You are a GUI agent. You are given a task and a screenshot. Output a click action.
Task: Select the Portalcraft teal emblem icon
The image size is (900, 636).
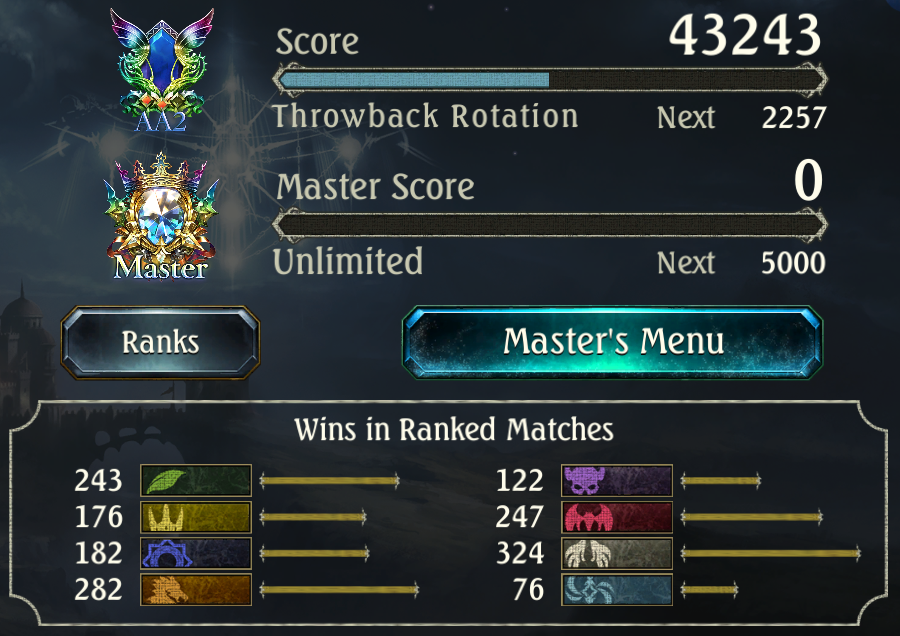(616, 590)
